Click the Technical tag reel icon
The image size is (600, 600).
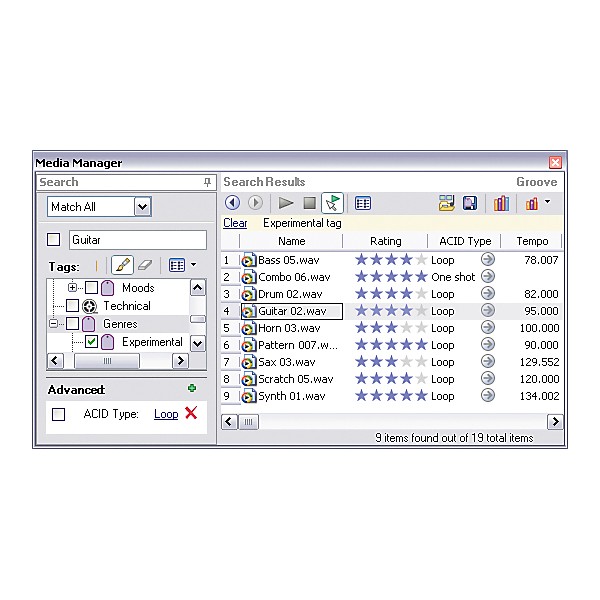(x=90, y=306)
